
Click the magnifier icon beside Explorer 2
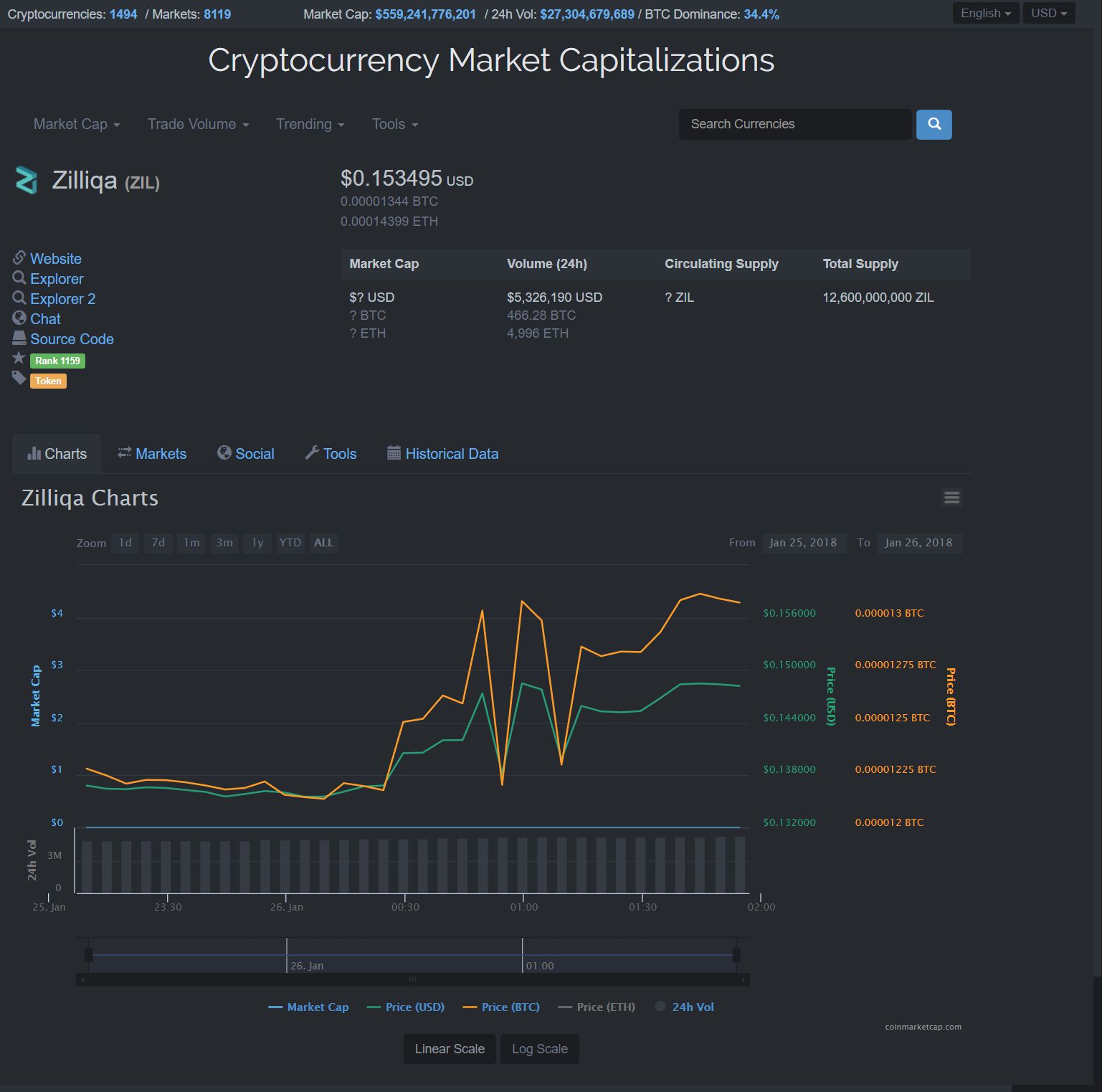coord(19,298)
